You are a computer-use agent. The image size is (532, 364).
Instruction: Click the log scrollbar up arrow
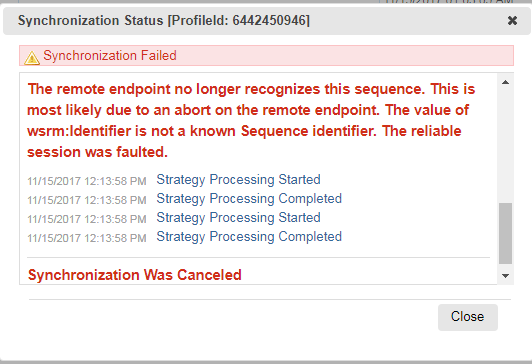506,82
